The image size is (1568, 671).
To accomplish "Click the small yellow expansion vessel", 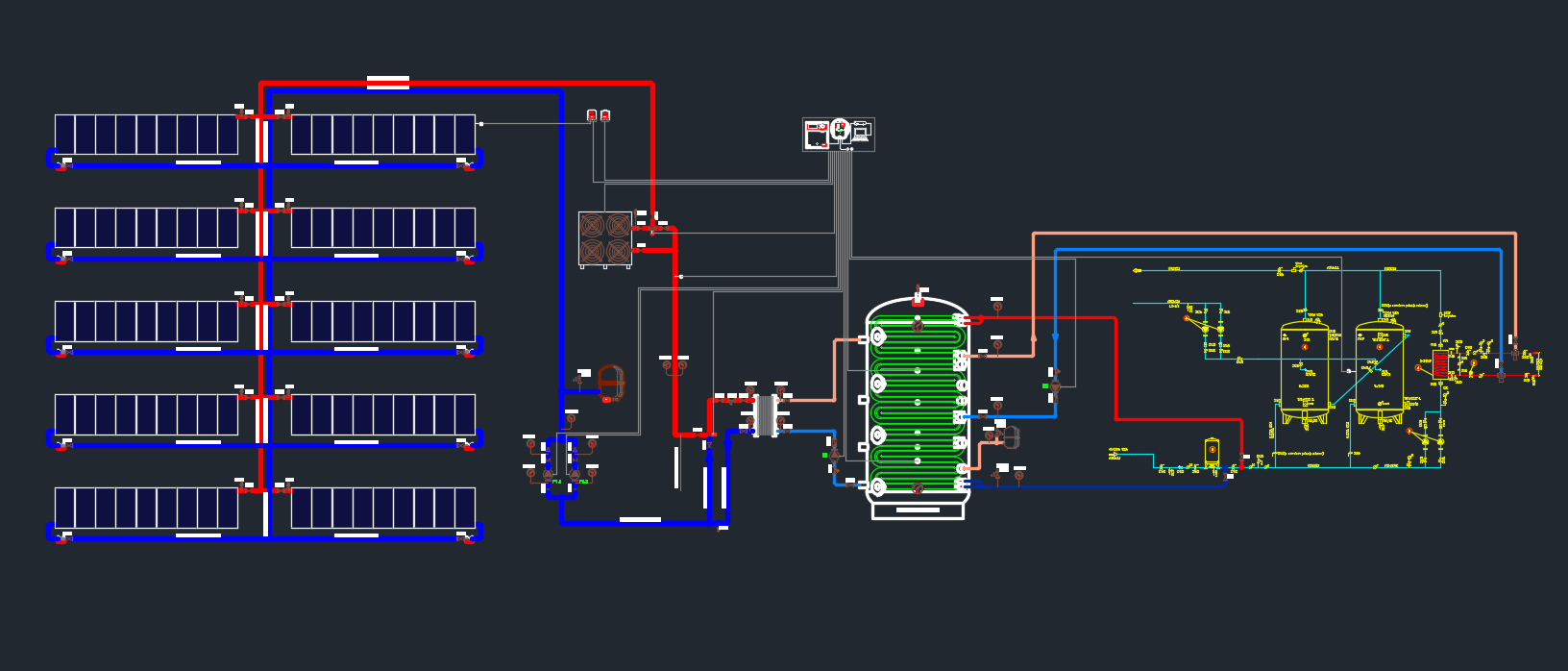I will click(x=1212, y=452).
